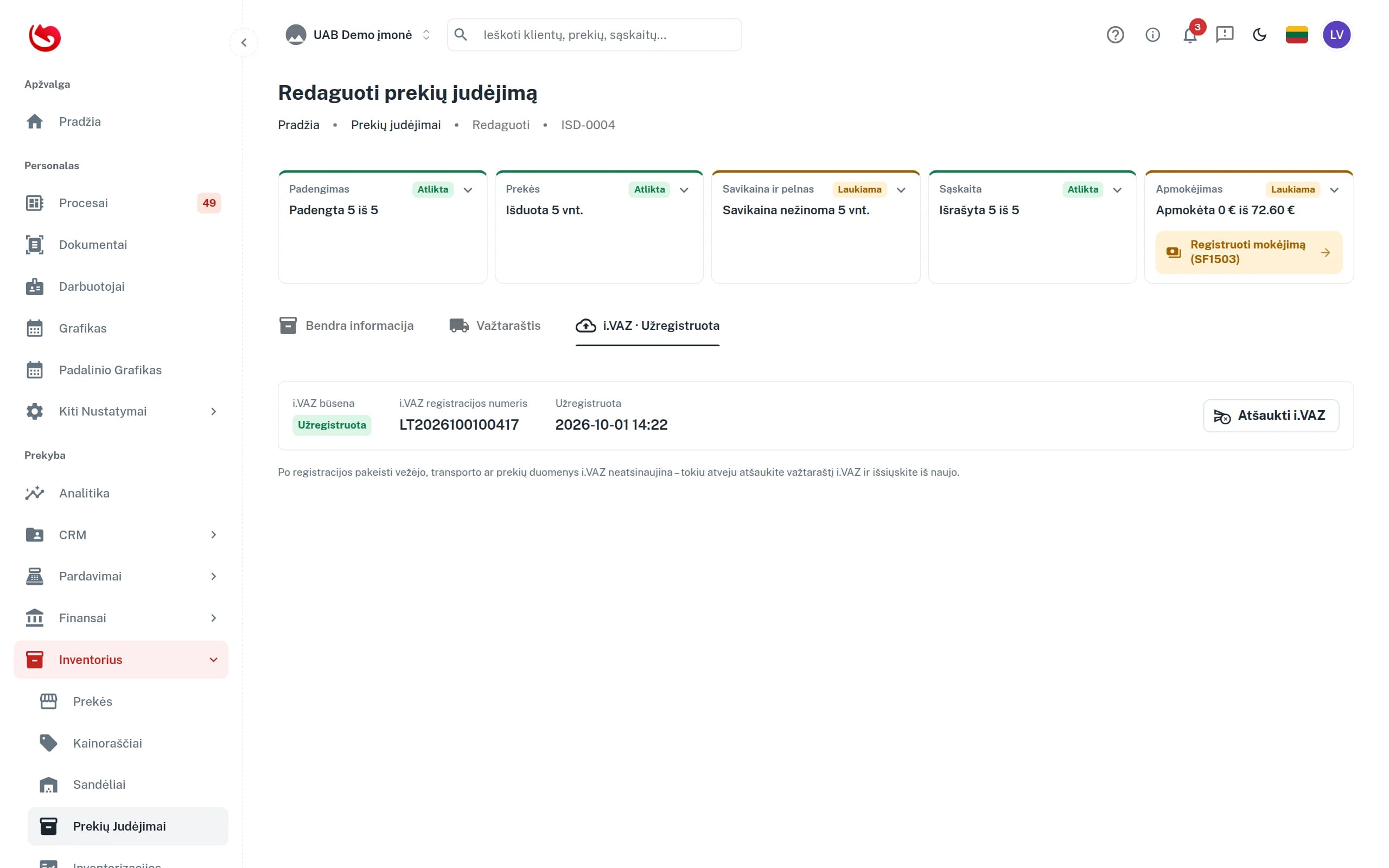This screenshot has height=868, width=1389.
Task: Expand Kiti Nustatymai submenu
Action: pyautogui.click(x=121, y=412)
